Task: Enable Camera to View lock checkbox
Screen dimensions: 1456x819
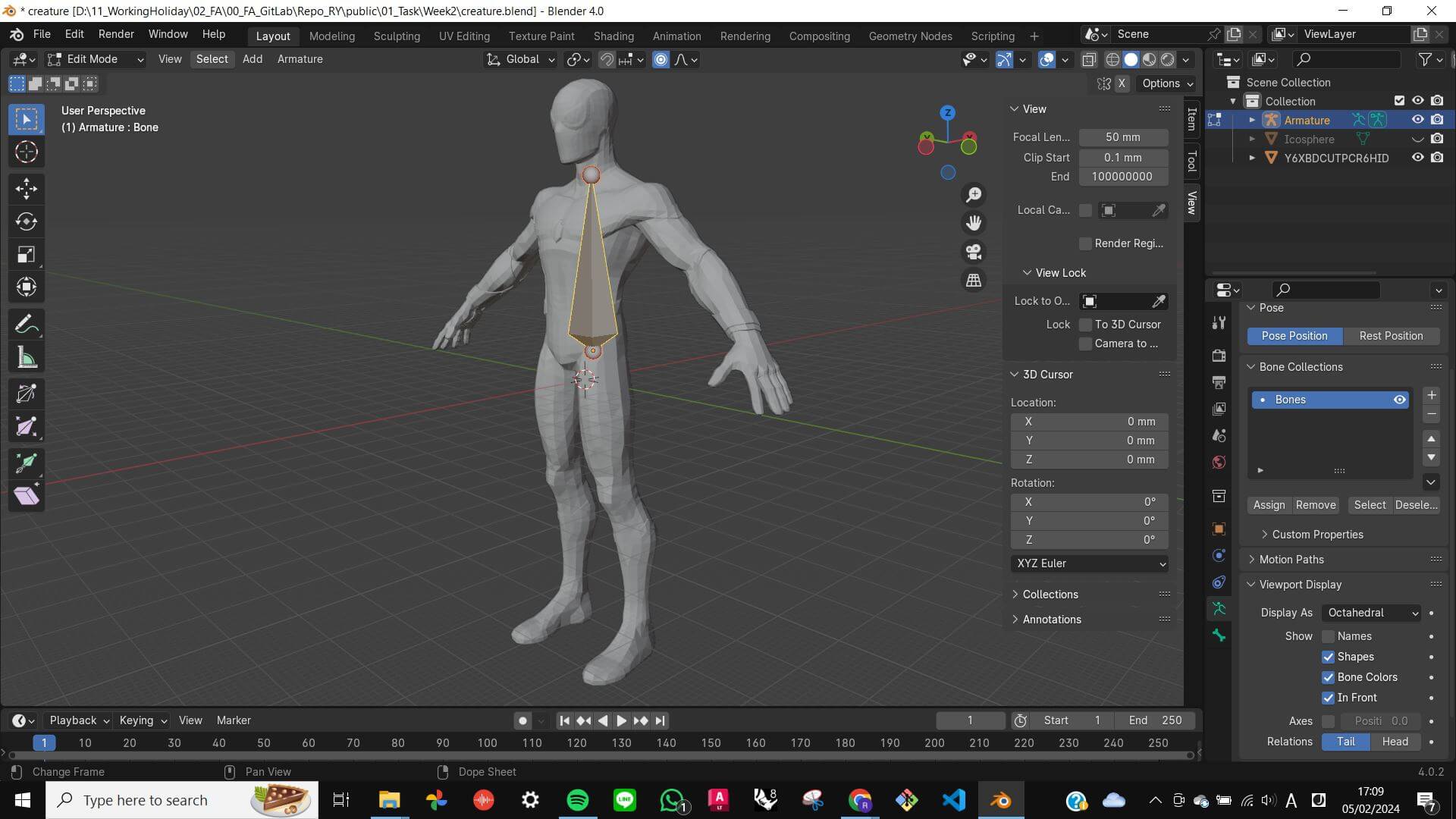Action: point(1085,344)
